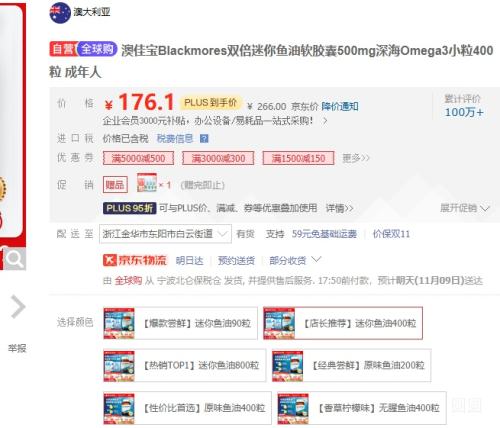Claim the 满1500减150 coupon
500x428 pixels.
tap(298, 158)
